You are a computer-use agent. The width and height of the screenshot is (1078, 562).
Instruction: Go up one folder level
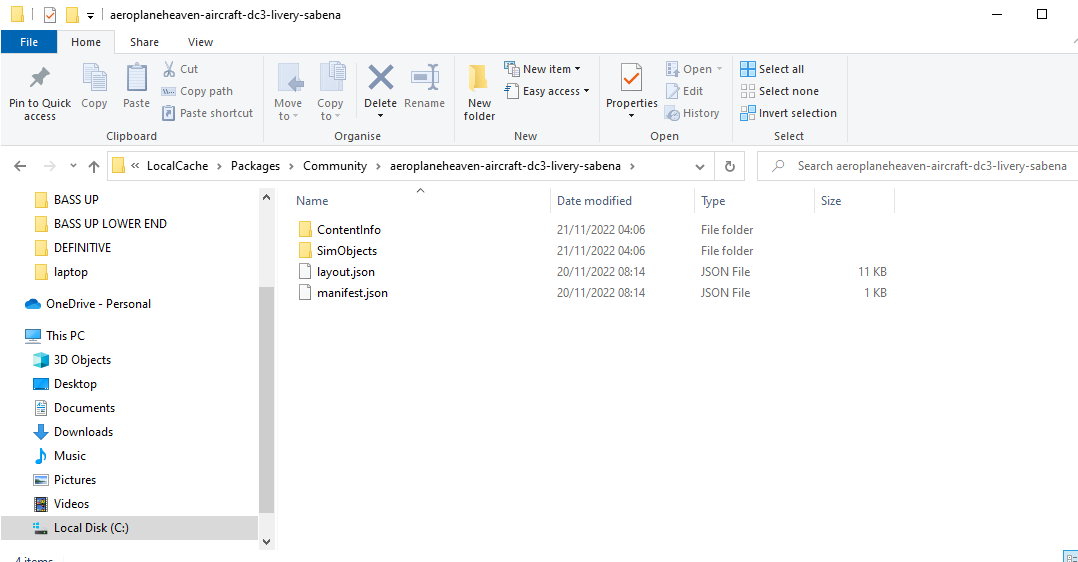point(94,166)
